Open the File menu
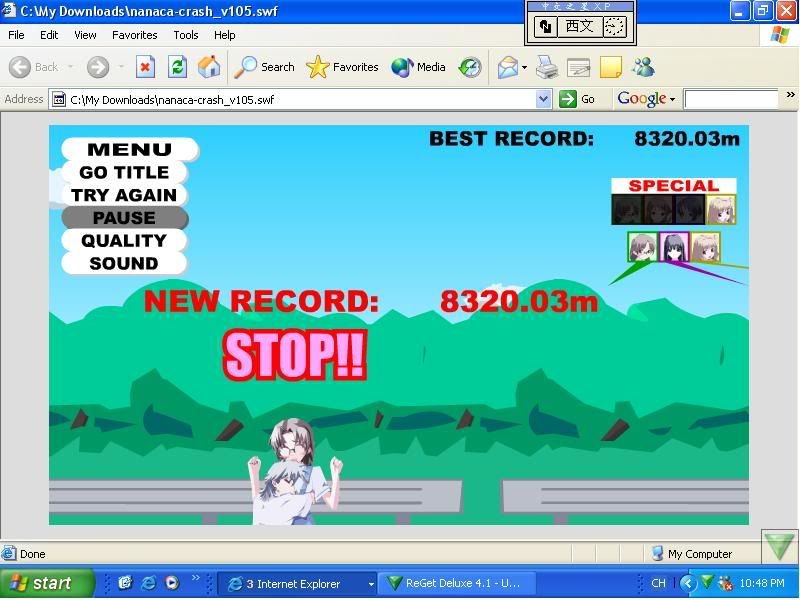This screenshot has width=800, height=600. click(16, 35)
